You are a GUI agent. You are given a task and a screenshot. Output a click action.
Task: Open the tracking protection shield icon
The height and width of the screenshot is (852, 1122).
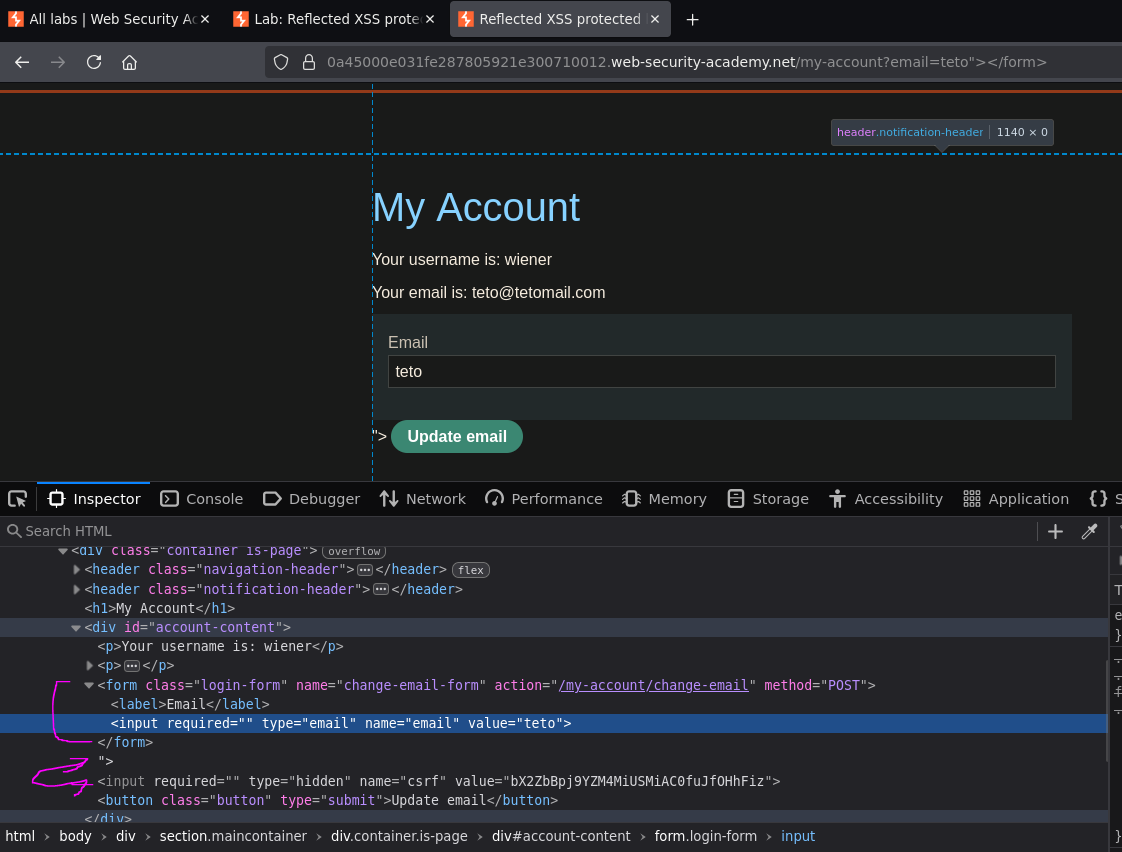click(x=281, y=62)
